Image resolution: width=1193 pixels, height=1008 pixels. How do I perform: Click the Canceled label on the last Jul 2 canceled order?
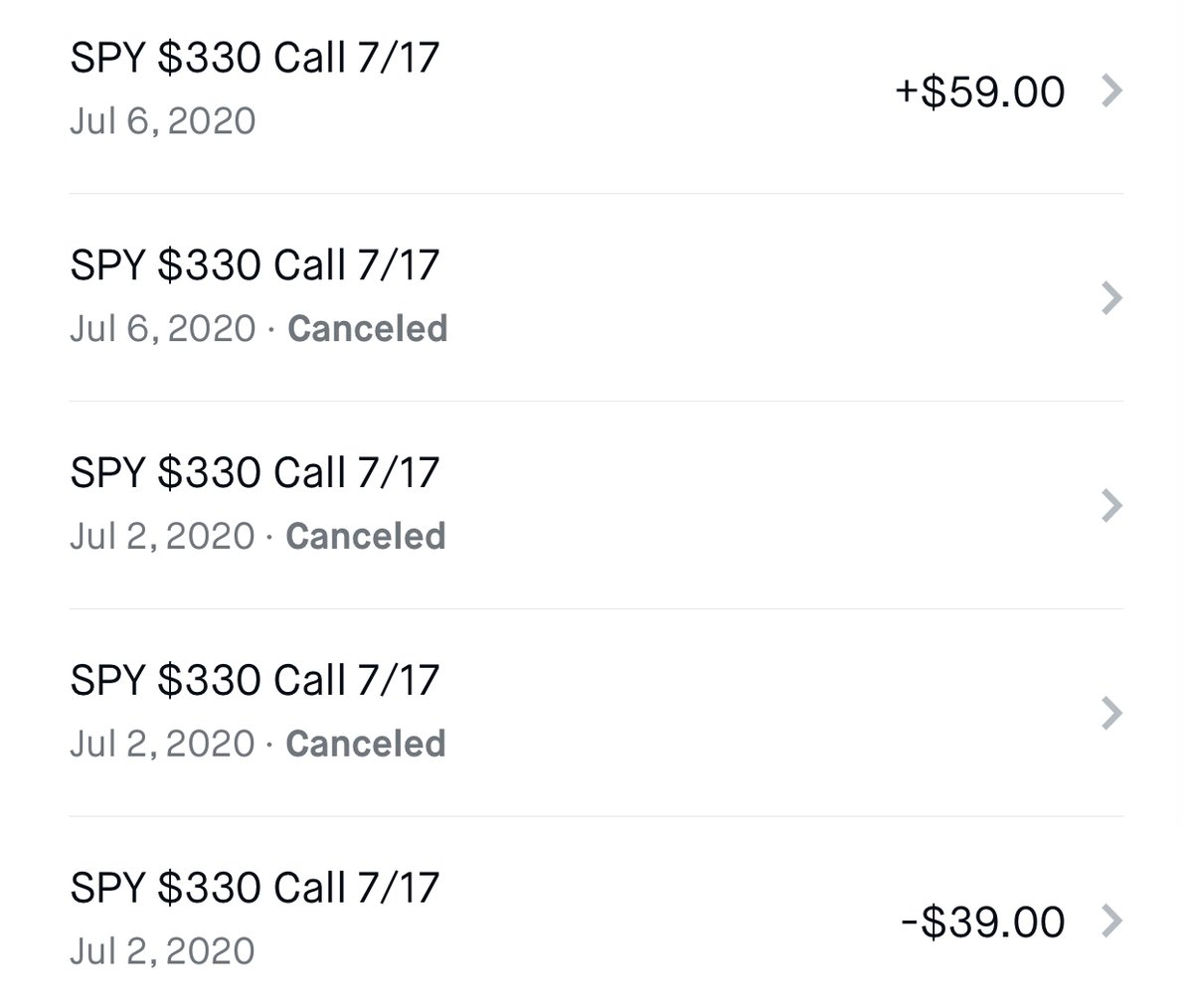(x=366, y=744)
